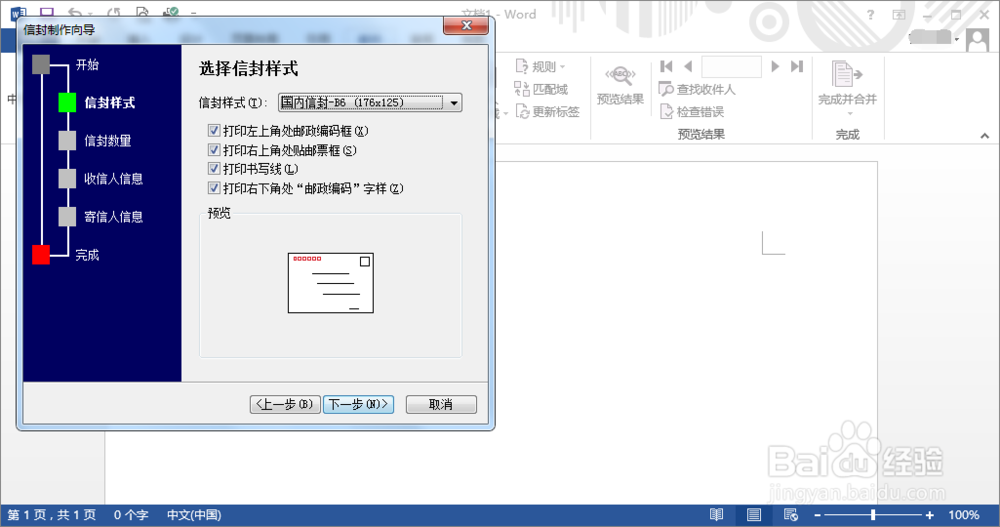The height and width of the screenshot is (527, 1000).
Task: Open the 信封样式 envelope style dropdown
Action: tap(370, 103)
